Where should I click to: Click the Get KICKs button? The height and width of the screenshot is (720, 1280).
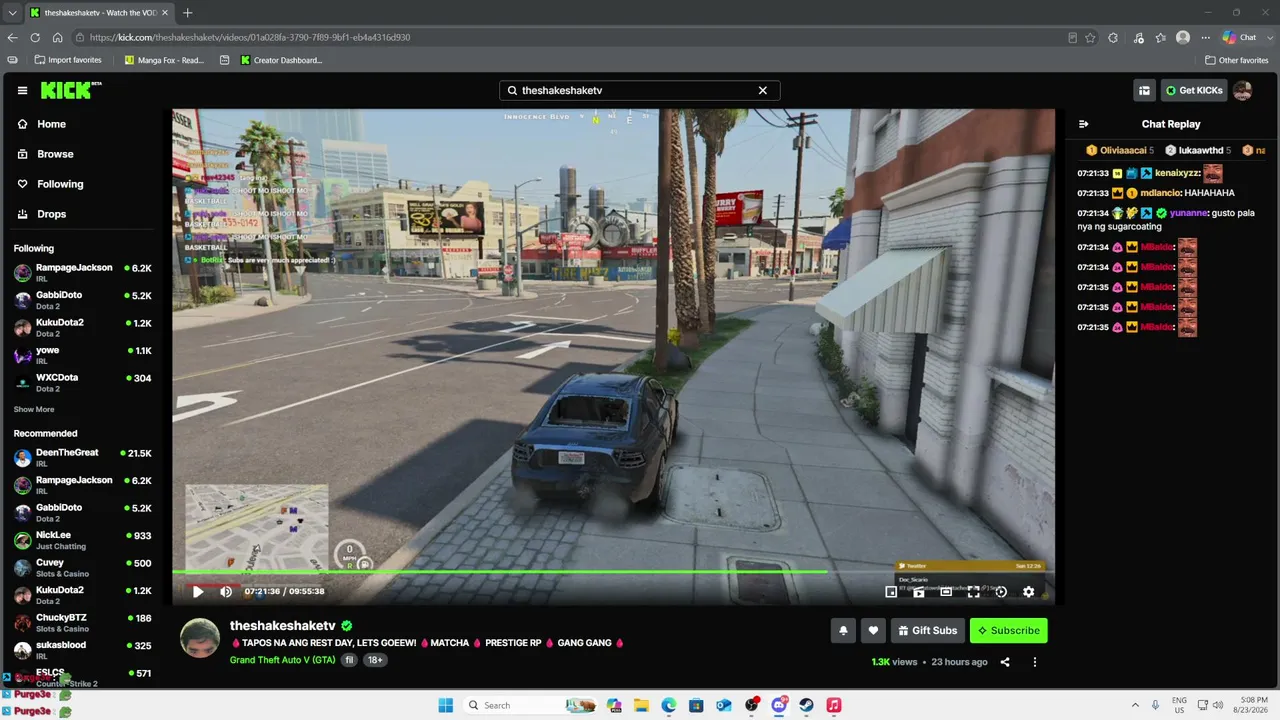(1193, 90)
